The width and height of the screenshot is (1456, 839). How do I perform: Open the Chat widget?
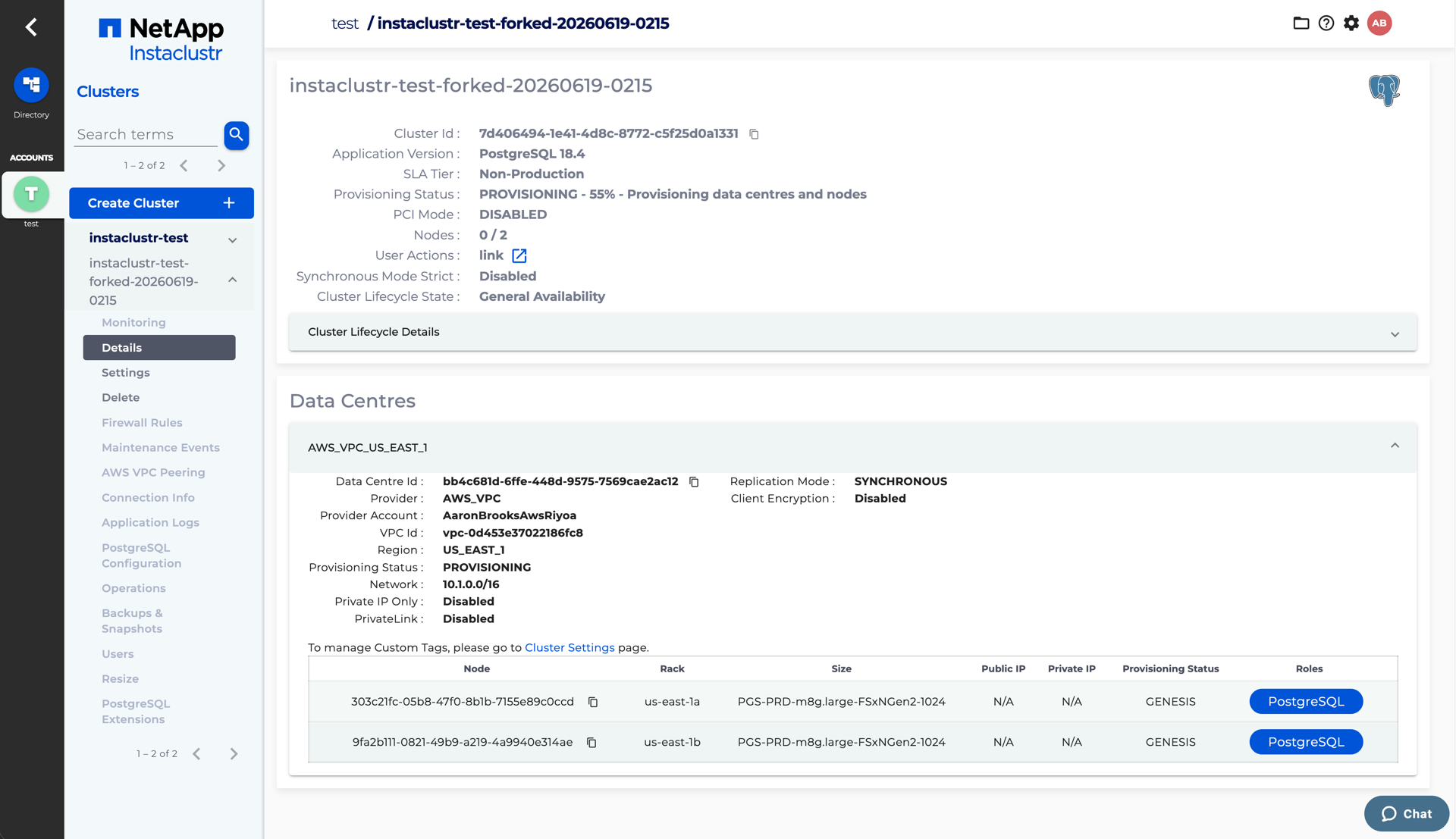(x=1407, y=814)
